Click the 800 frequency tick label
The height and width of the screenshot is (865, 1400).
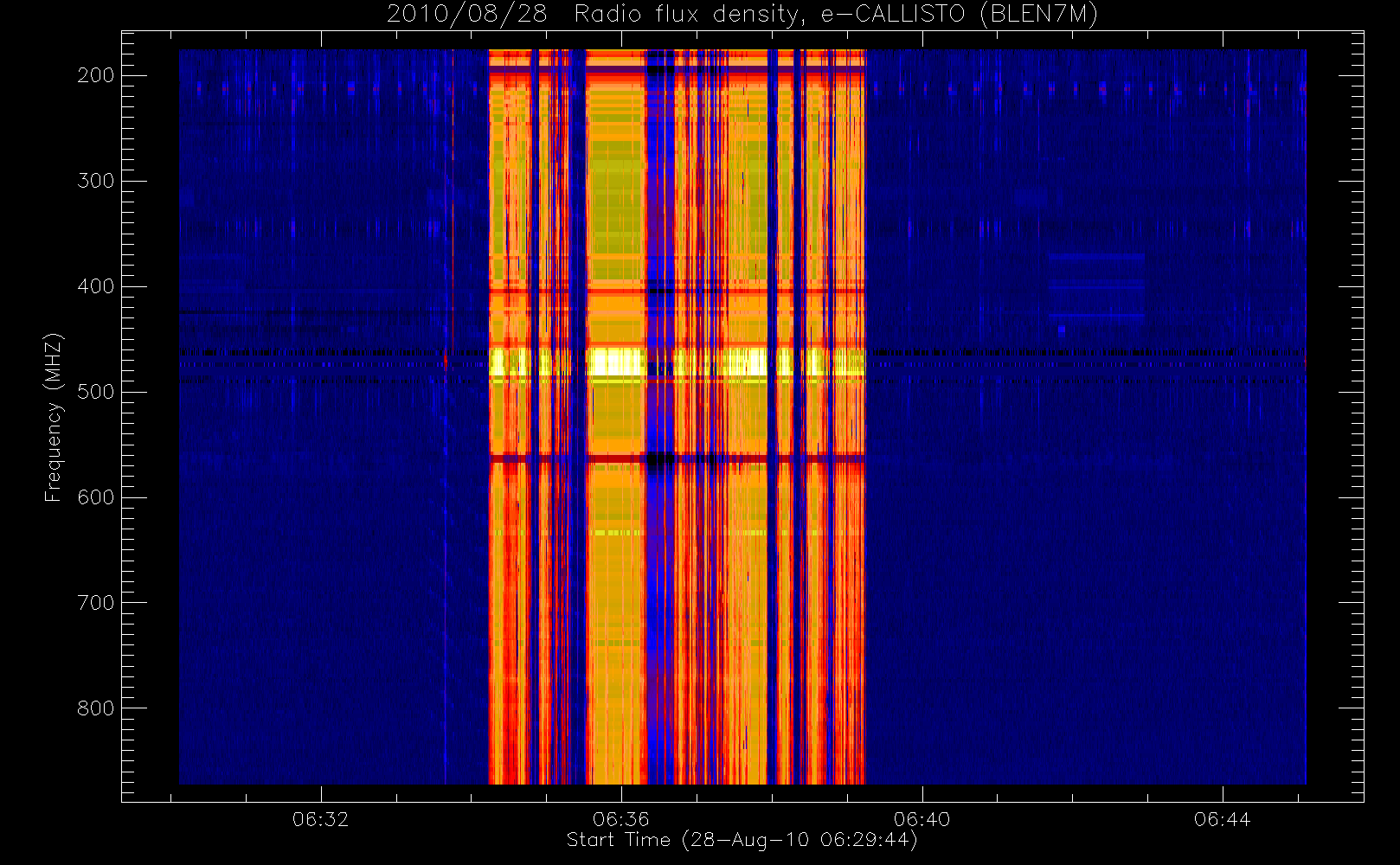click(x=96, y=708)
